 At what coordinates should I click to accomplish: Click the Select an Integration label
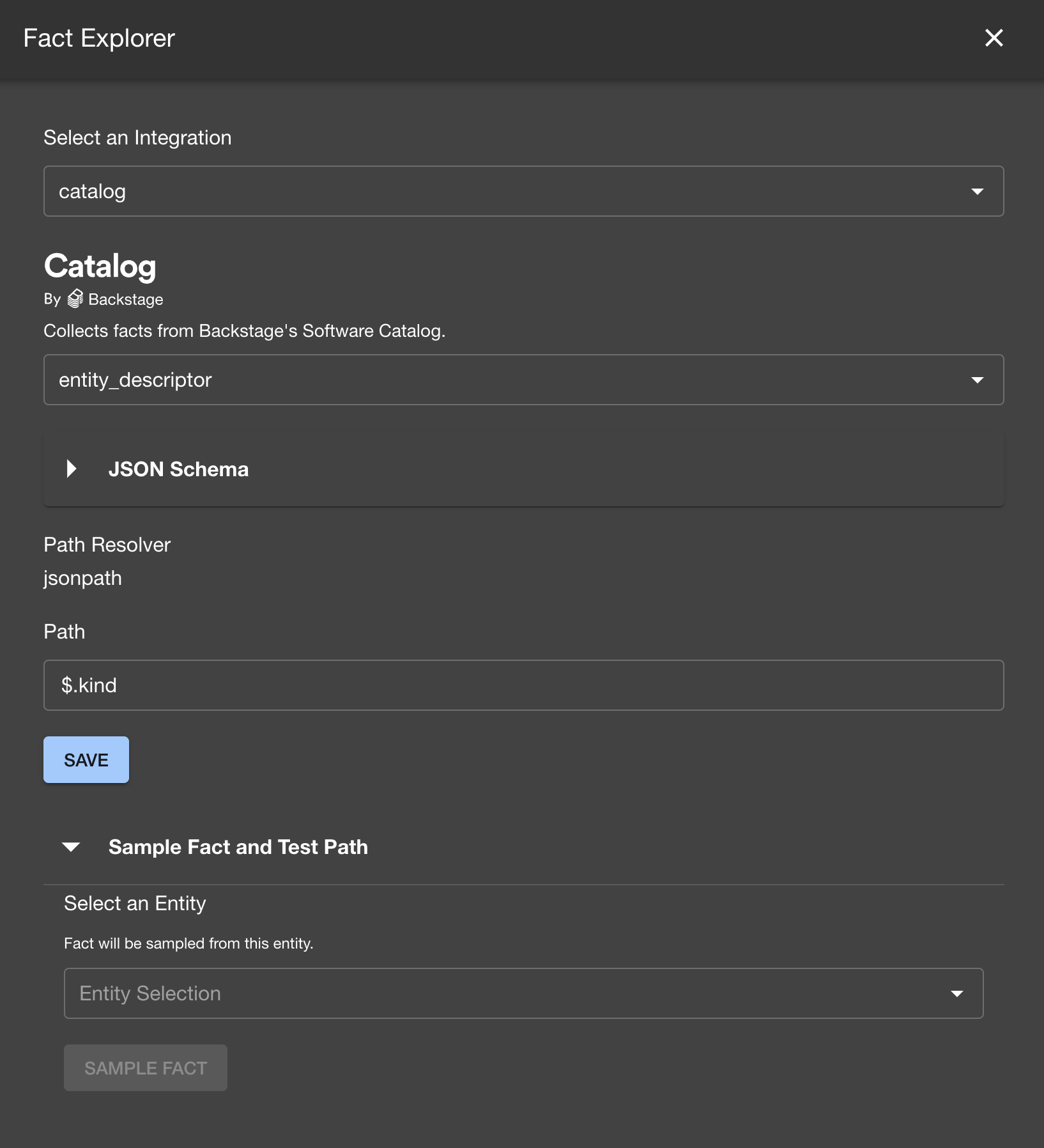[137, 137]
